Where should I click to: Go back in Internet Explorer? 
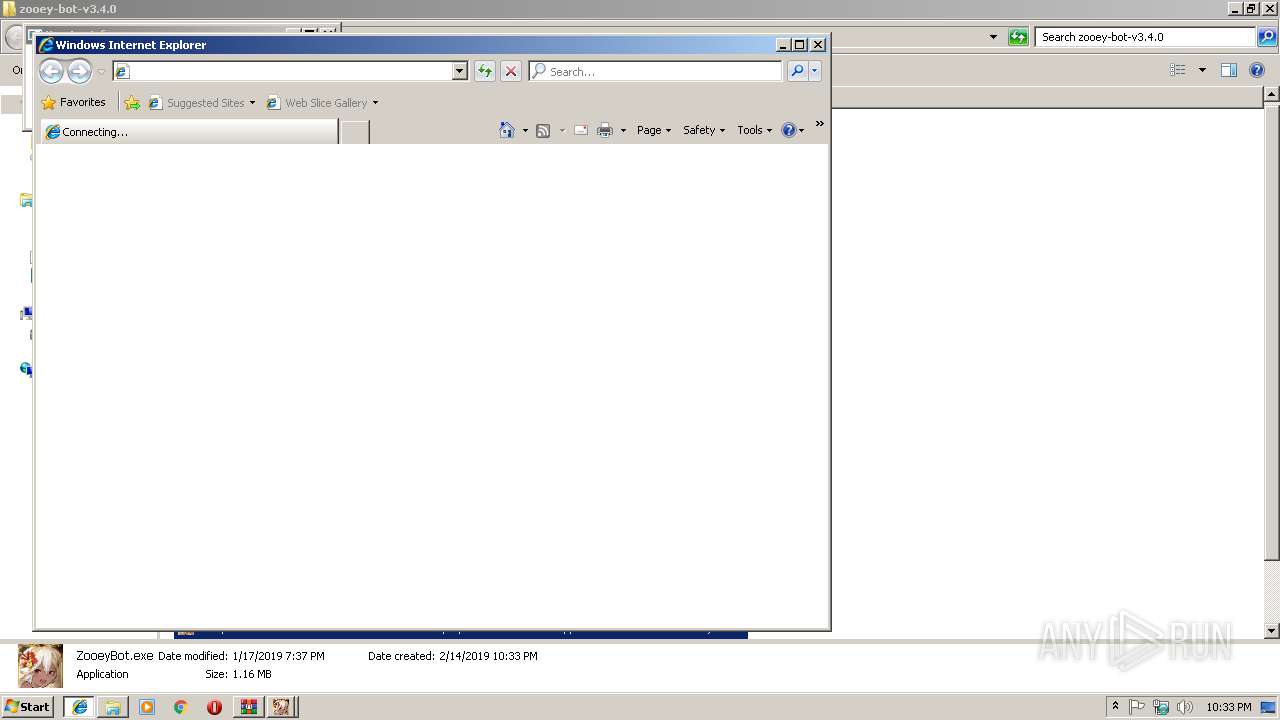(51, 71)
